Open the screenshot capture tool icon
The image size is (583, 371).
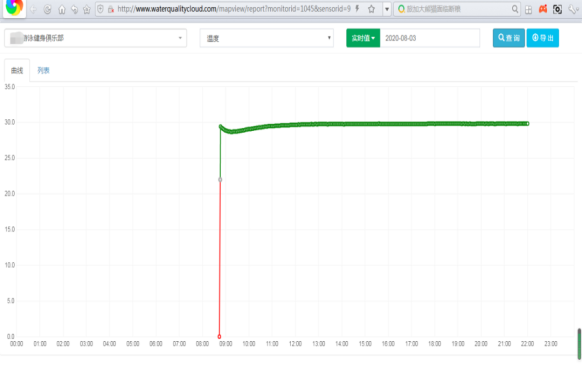click(557, 9)
